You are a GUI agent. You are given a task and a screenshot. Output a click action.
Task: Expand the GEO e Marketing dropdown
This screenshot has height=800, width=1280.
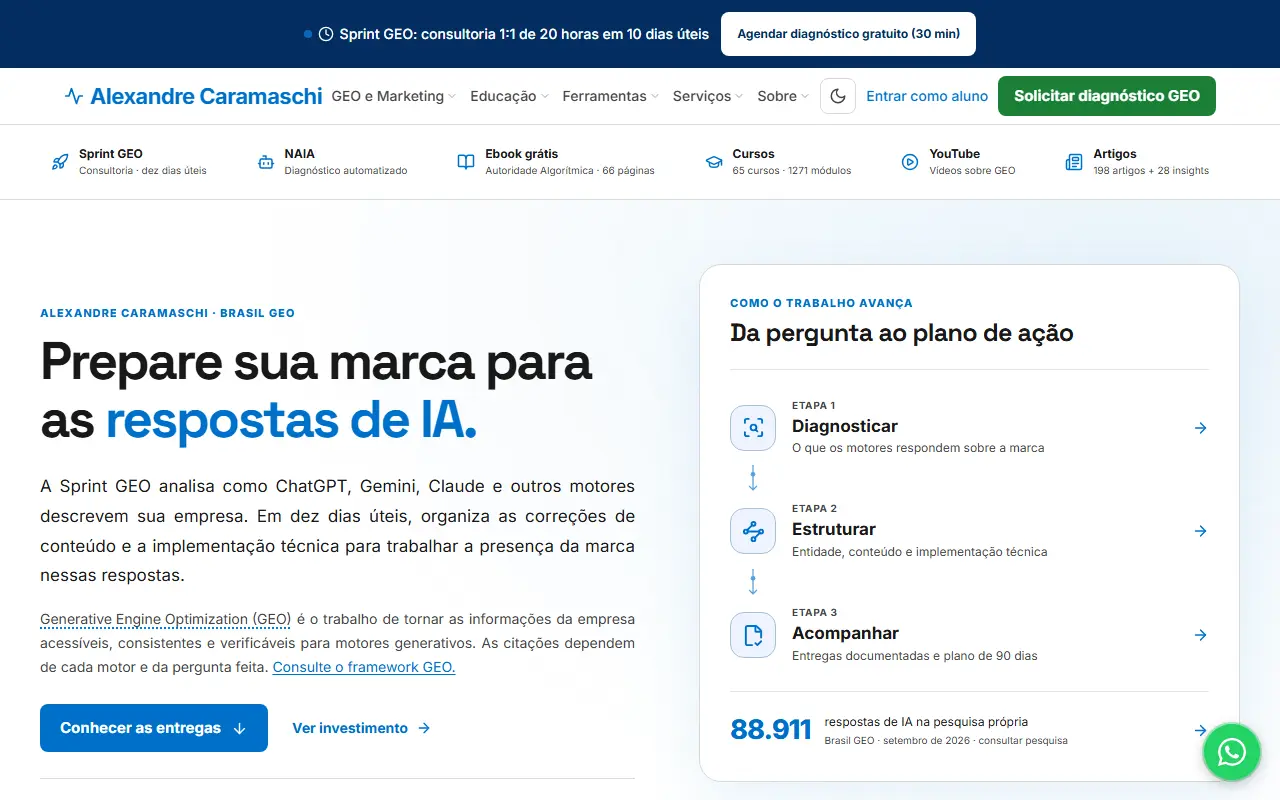[394, 96]
